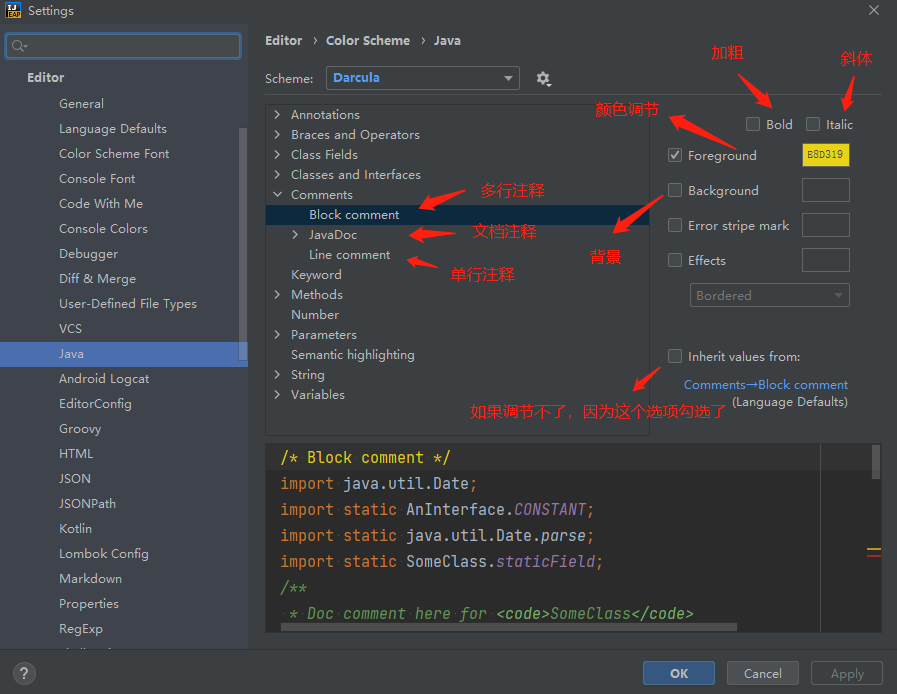Open Android Logcat color settings
This screenshot has width=897, height=694.
pos(104,379)
